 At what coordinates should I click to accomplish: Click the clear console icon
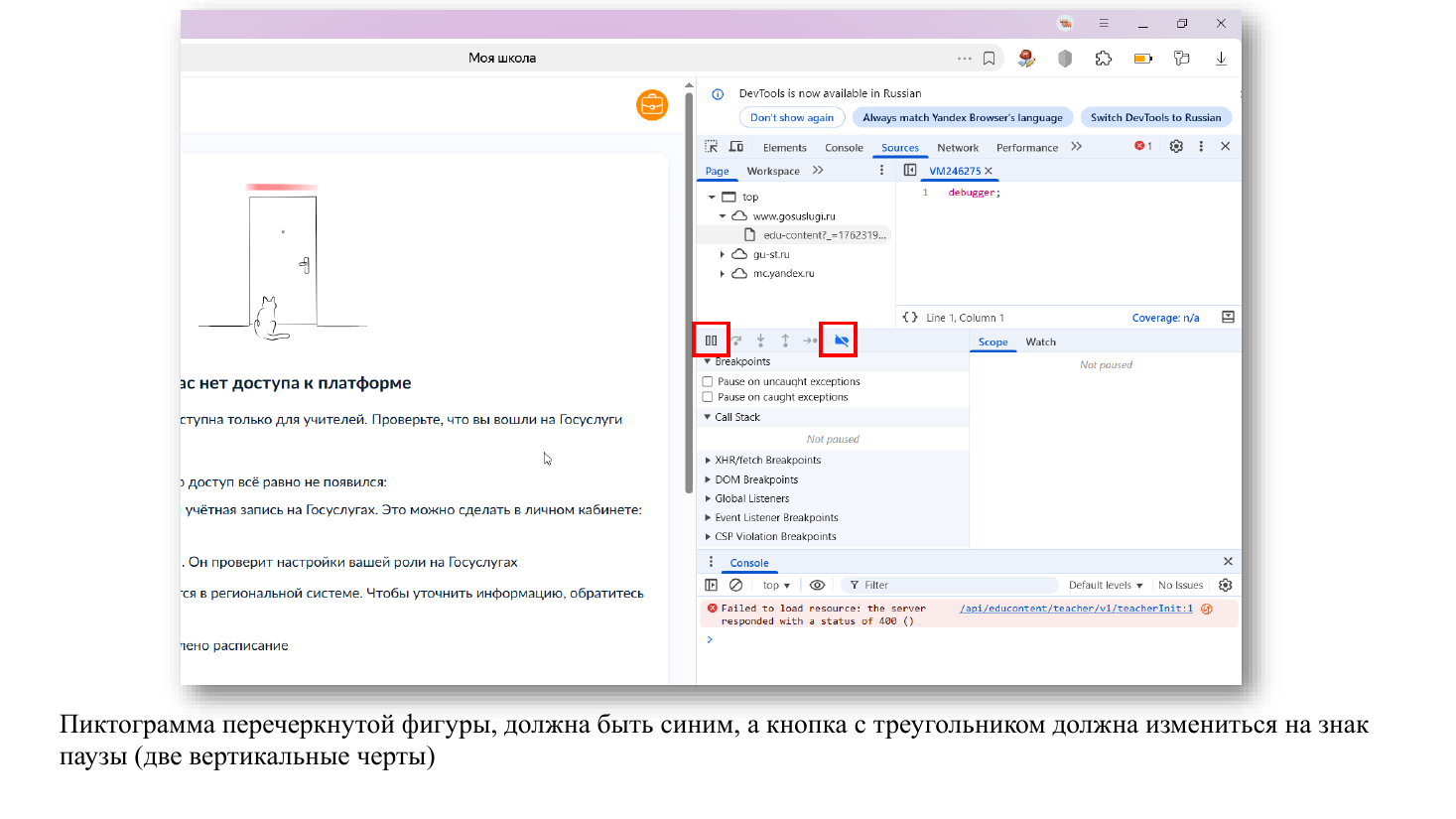click(x=736, y=585)
